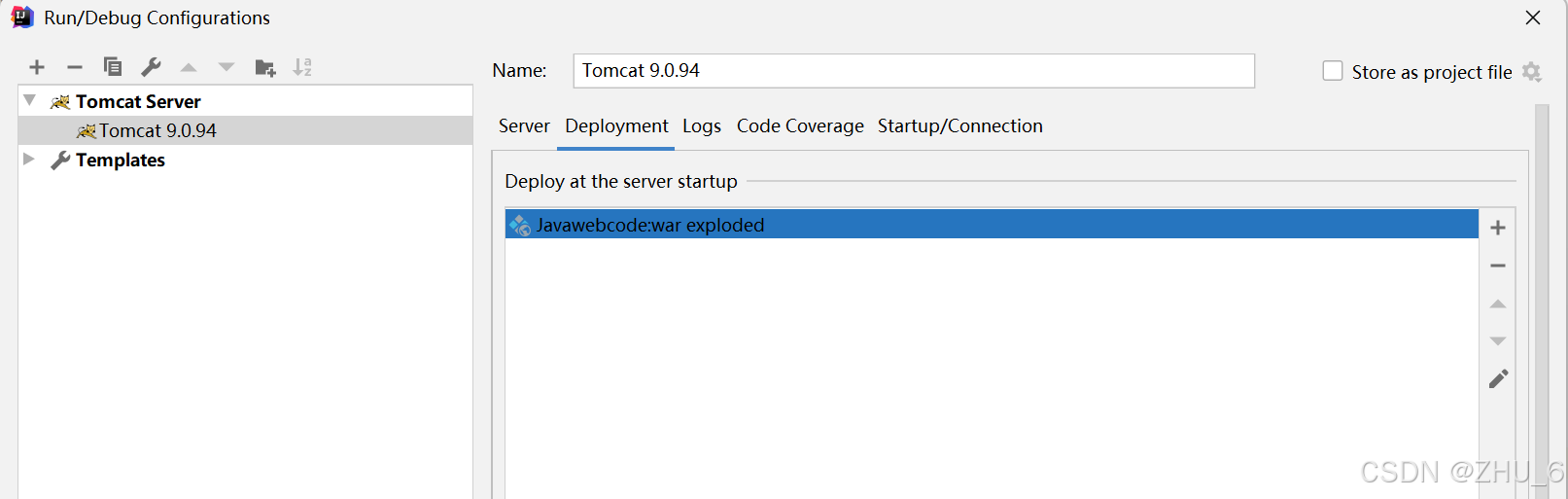Viewport: 1568px width, 499px height.
Task: Click the Name input field
Action: (913, 71)
